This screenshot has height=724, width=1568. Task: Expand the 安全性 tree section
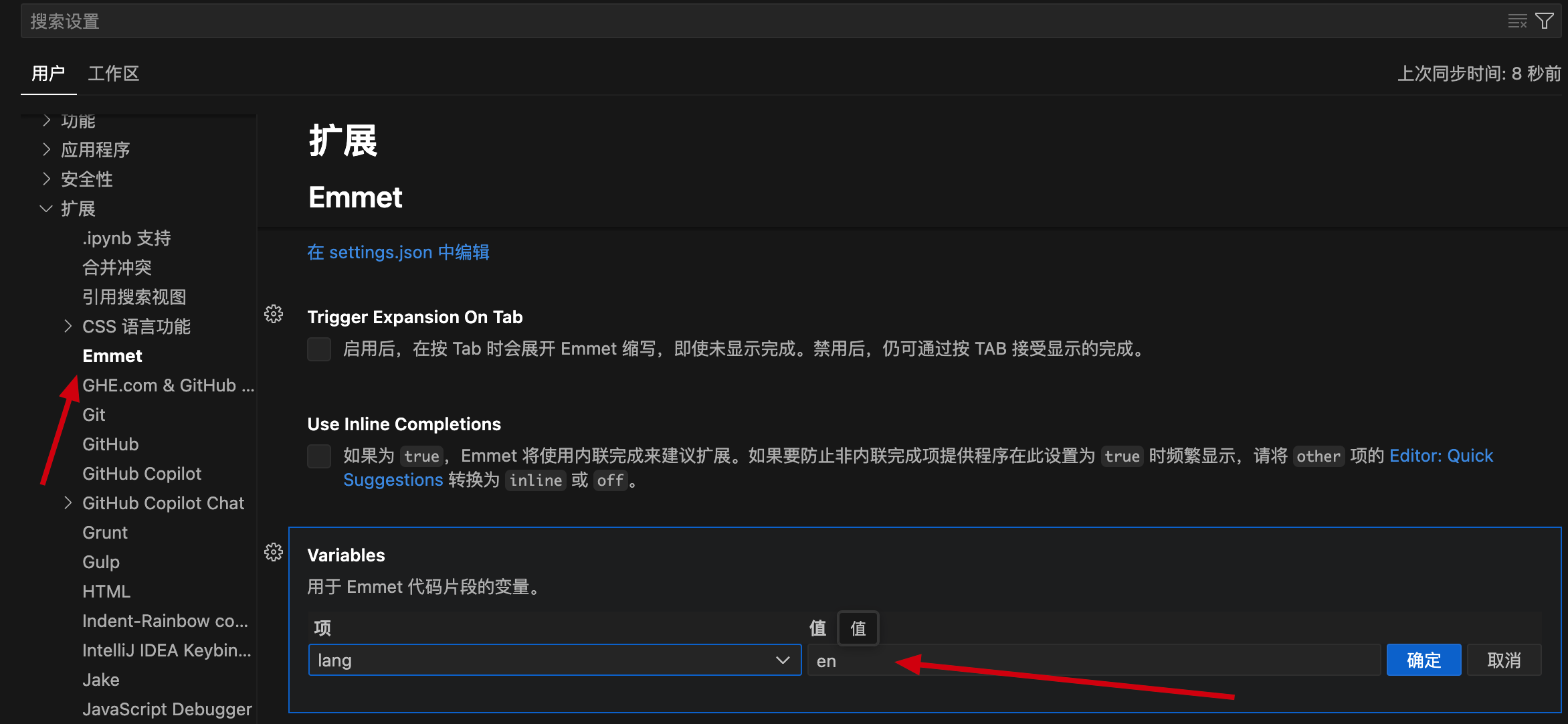tap(47, 179)
